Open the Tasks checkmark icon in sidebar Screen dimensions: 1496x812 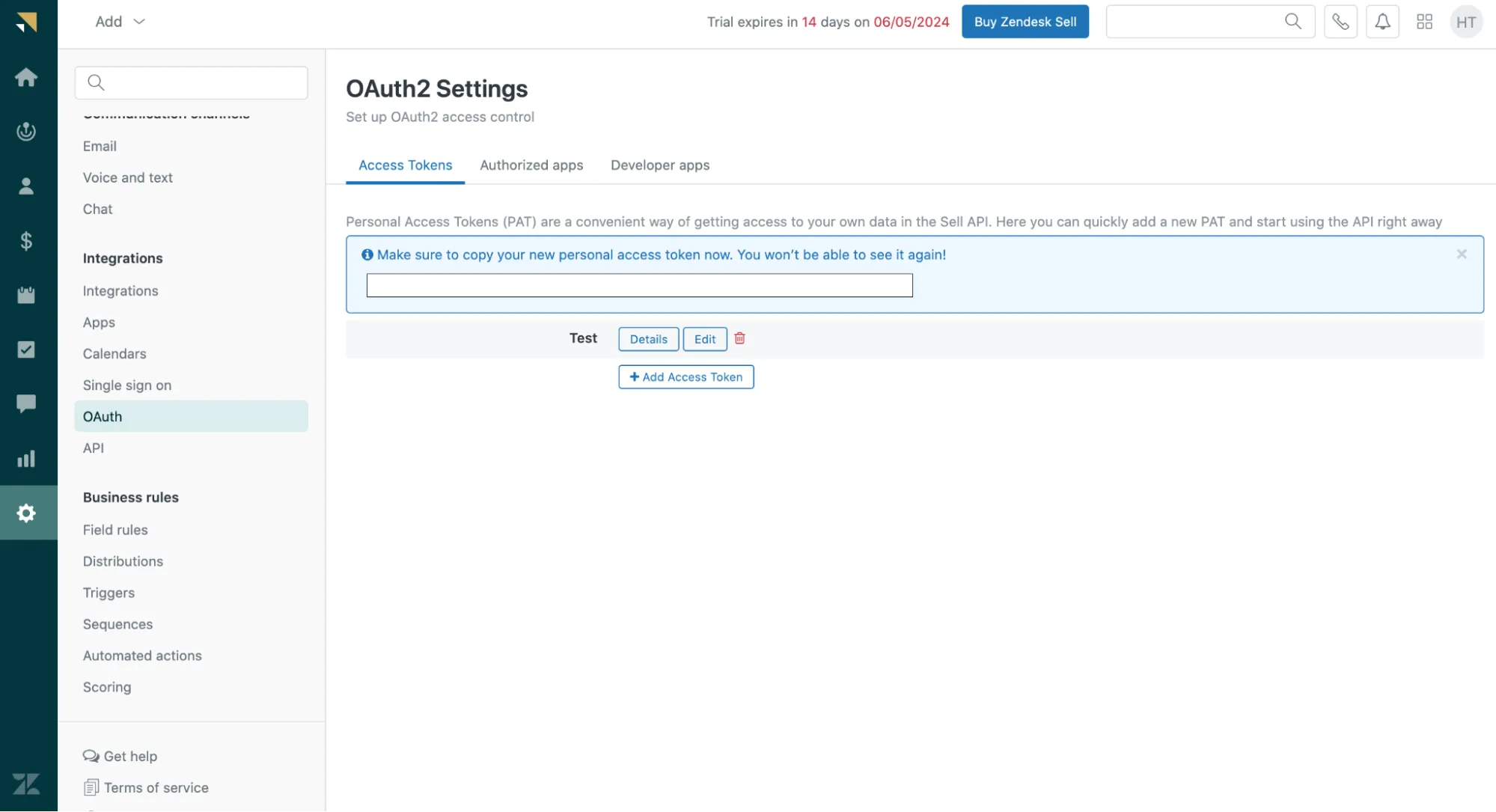click(26, 349)
